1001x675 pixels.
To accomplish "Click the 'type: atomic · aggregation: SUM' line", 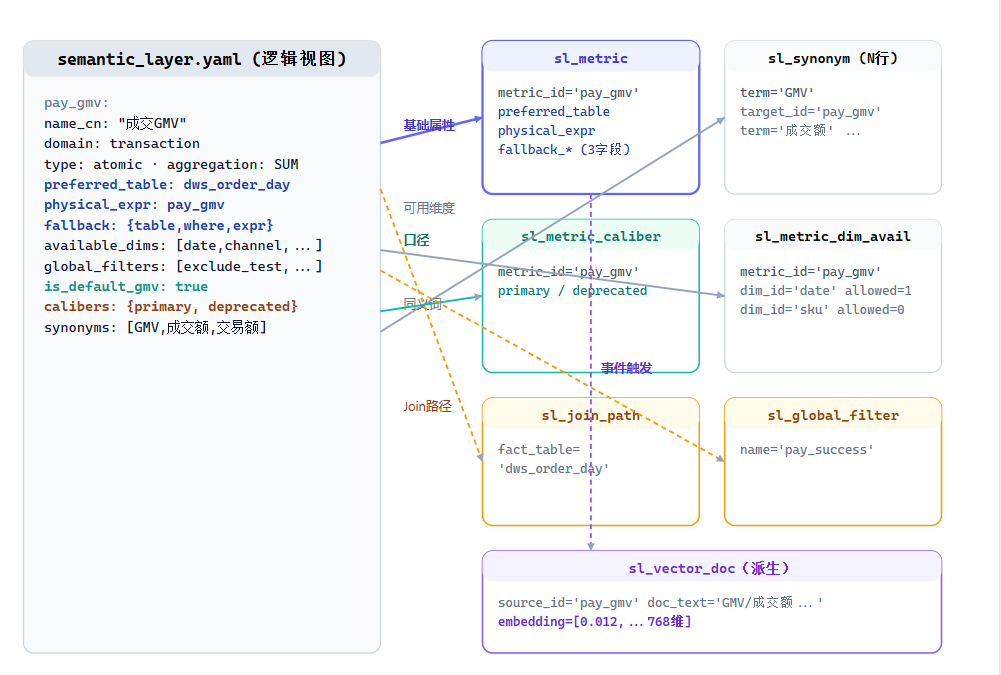I will point(171,164).
